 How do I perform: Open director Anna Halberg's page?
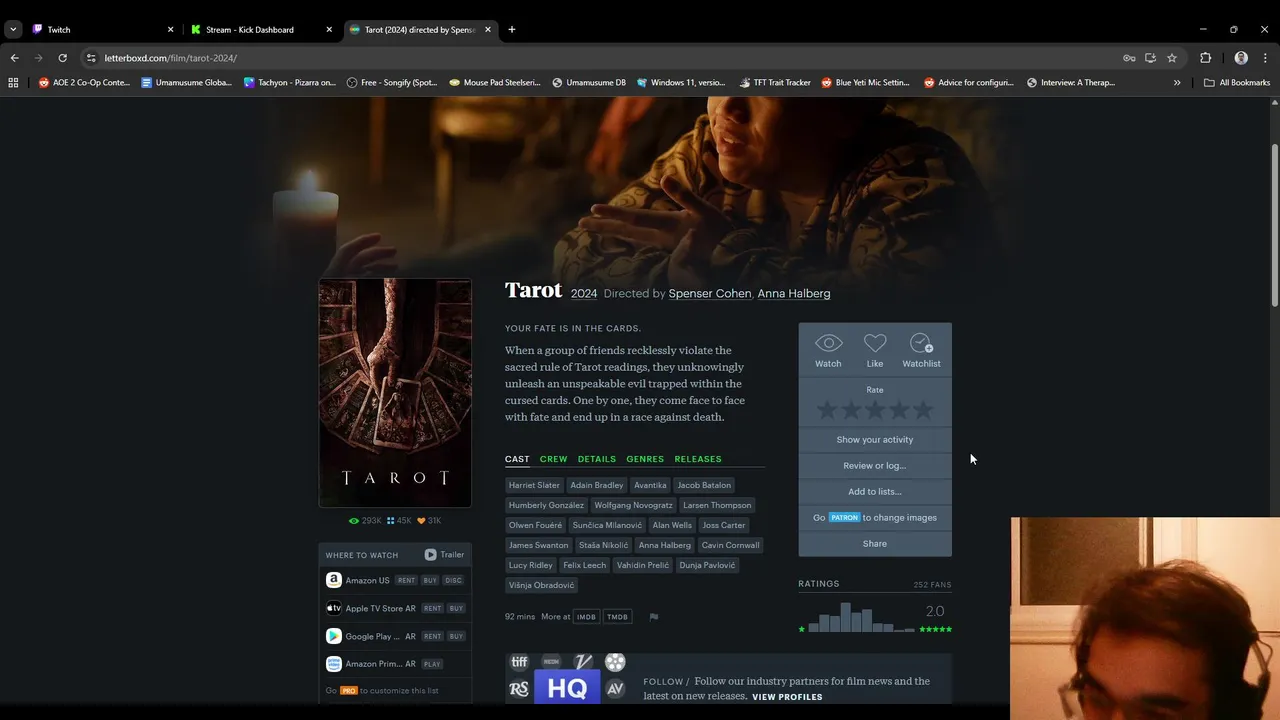coord(794,293)
